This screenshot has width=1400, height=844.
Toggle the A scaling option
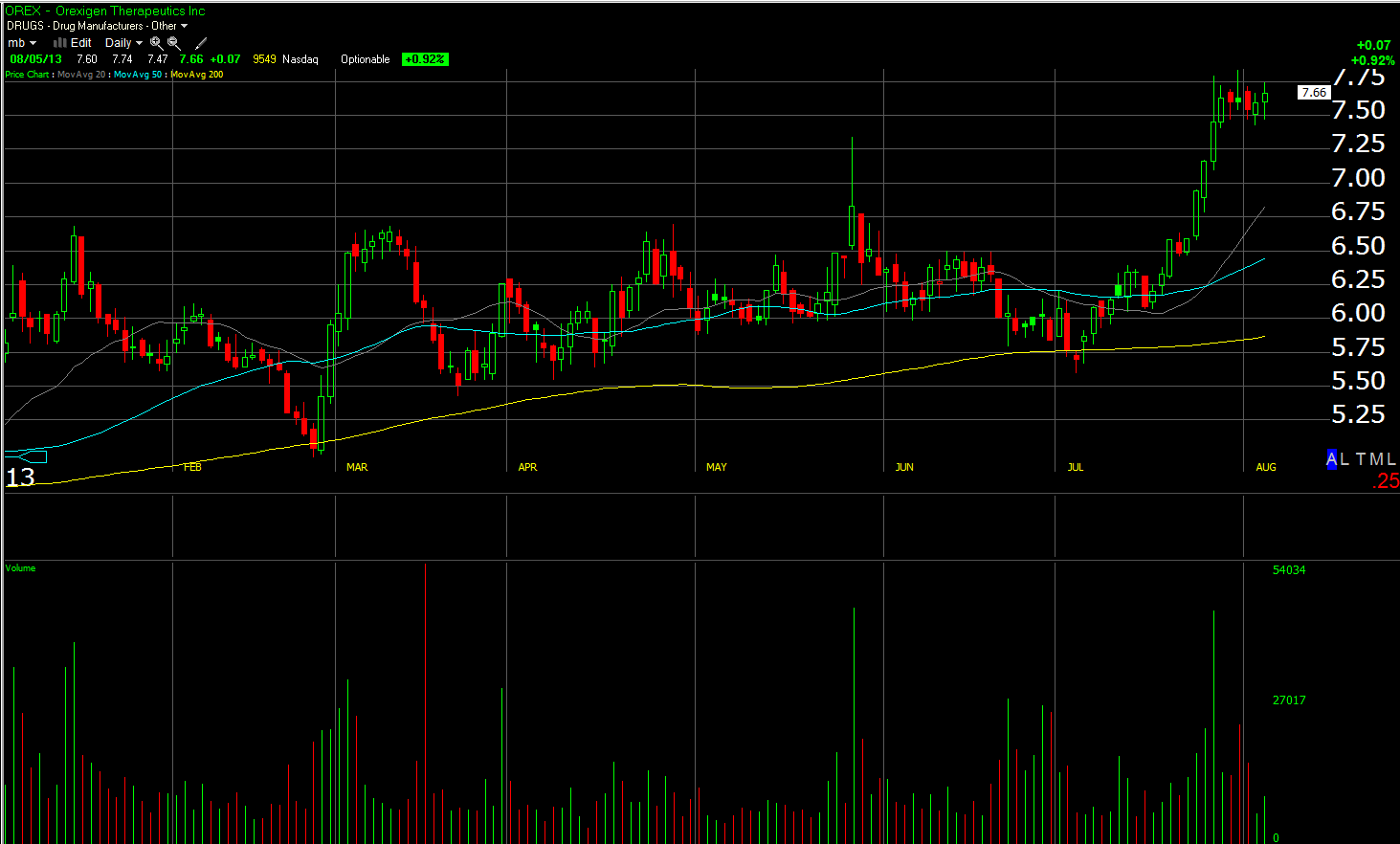pos(1331,459)
